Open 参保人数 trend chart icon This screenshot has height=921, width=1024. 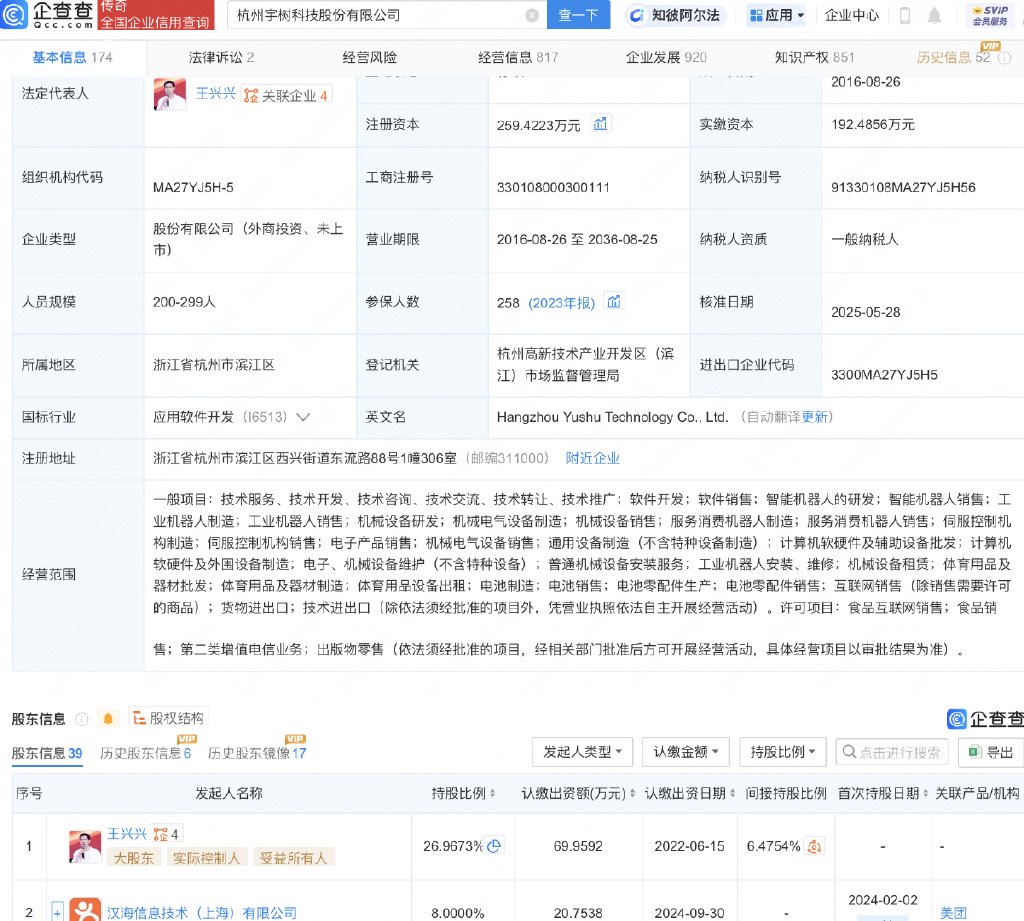[x=614, y=301]
